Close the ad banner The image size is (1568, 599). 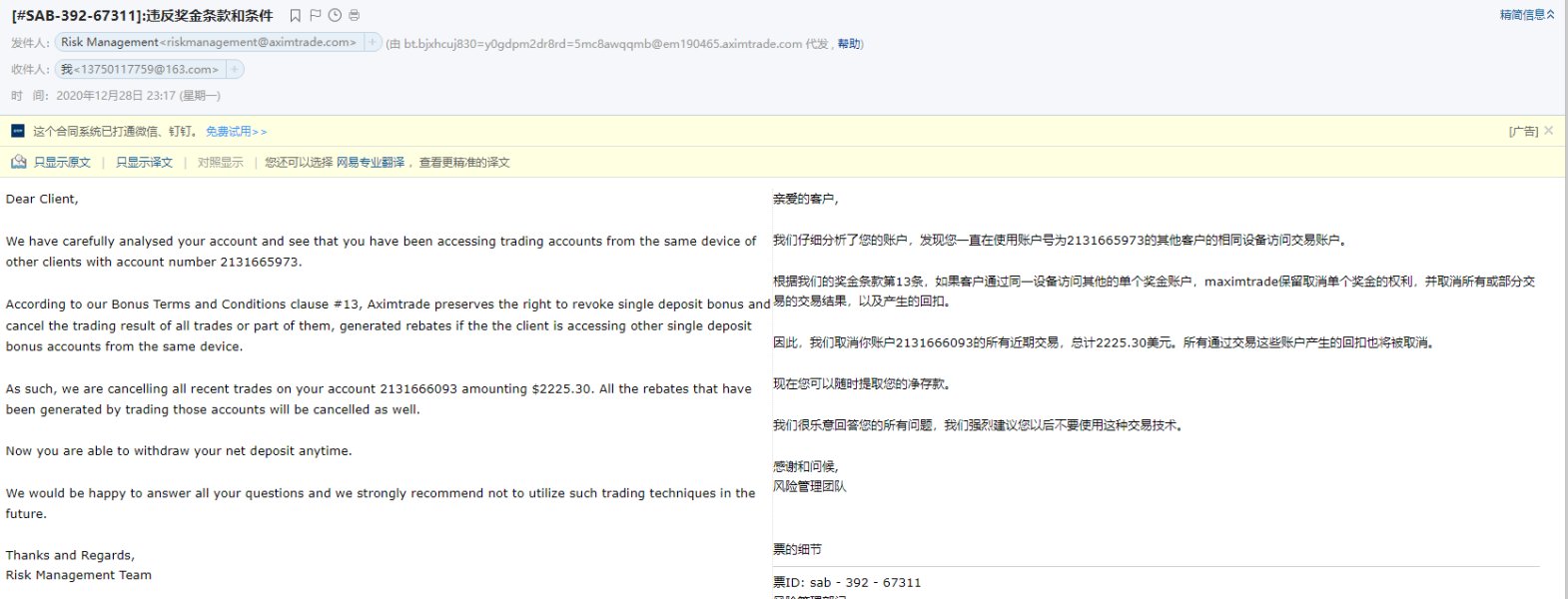coord(1549,131)
